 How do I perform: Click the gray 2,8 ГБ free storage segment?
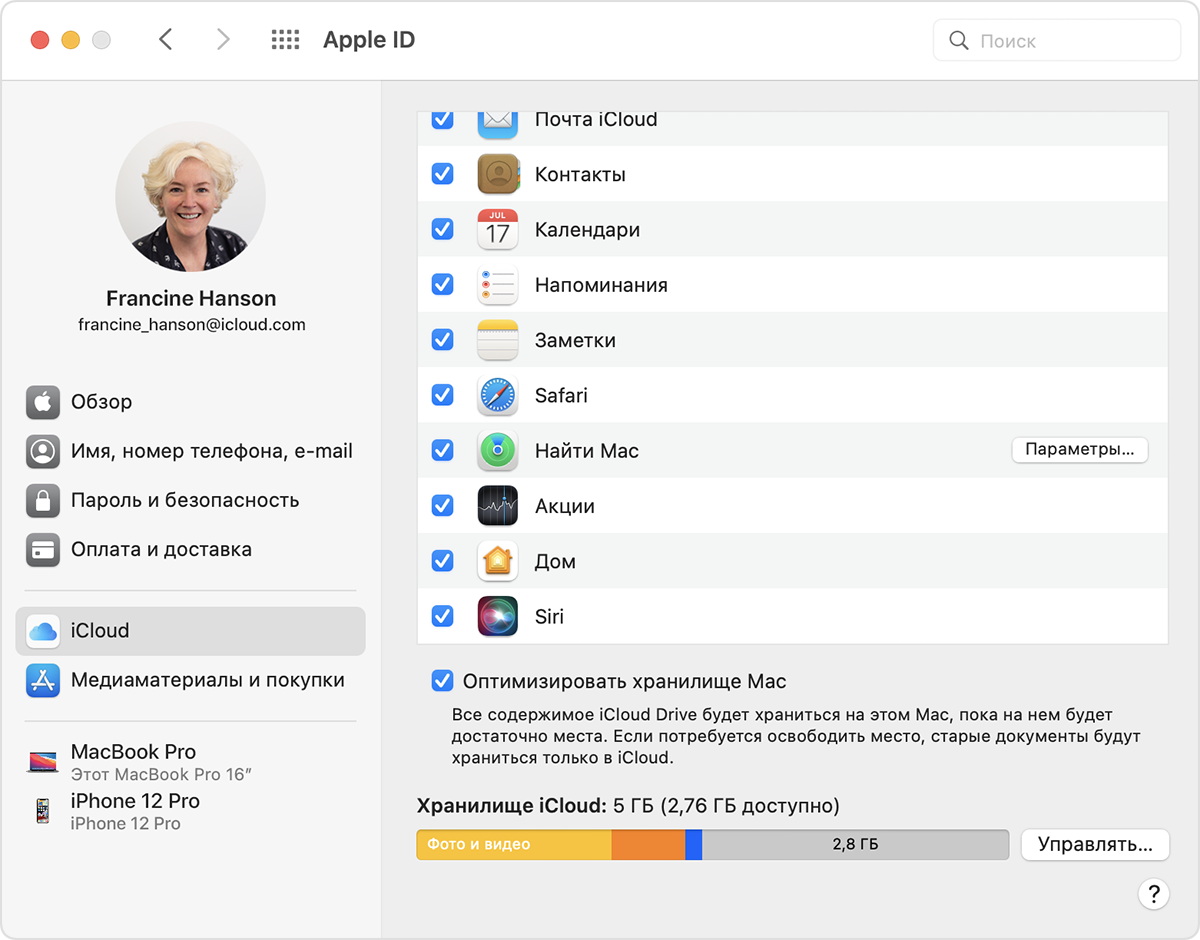856,844
